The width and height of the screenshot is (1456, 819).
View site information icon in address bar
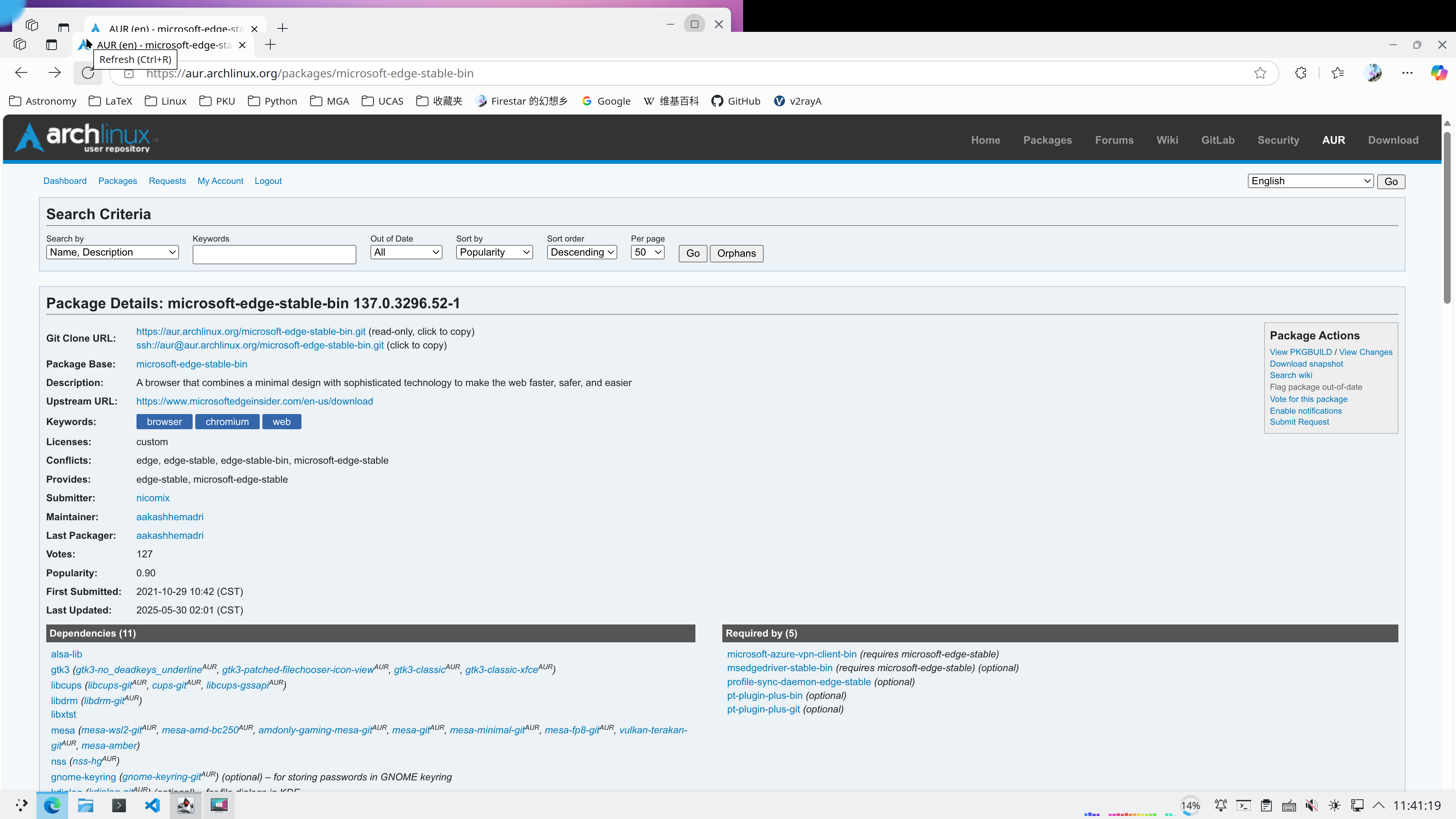point(129,74)
